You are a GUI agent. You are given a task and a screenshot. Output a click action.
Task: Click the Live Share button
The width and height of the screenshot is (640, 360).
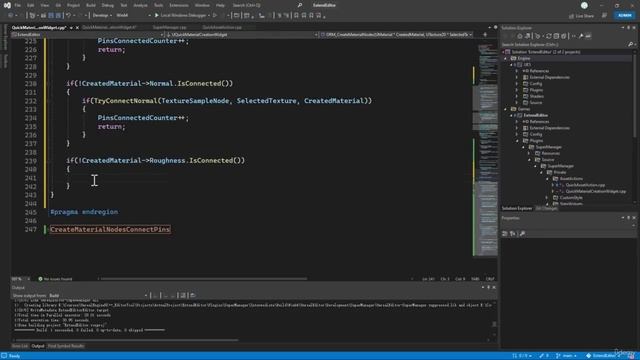[581, 16]
